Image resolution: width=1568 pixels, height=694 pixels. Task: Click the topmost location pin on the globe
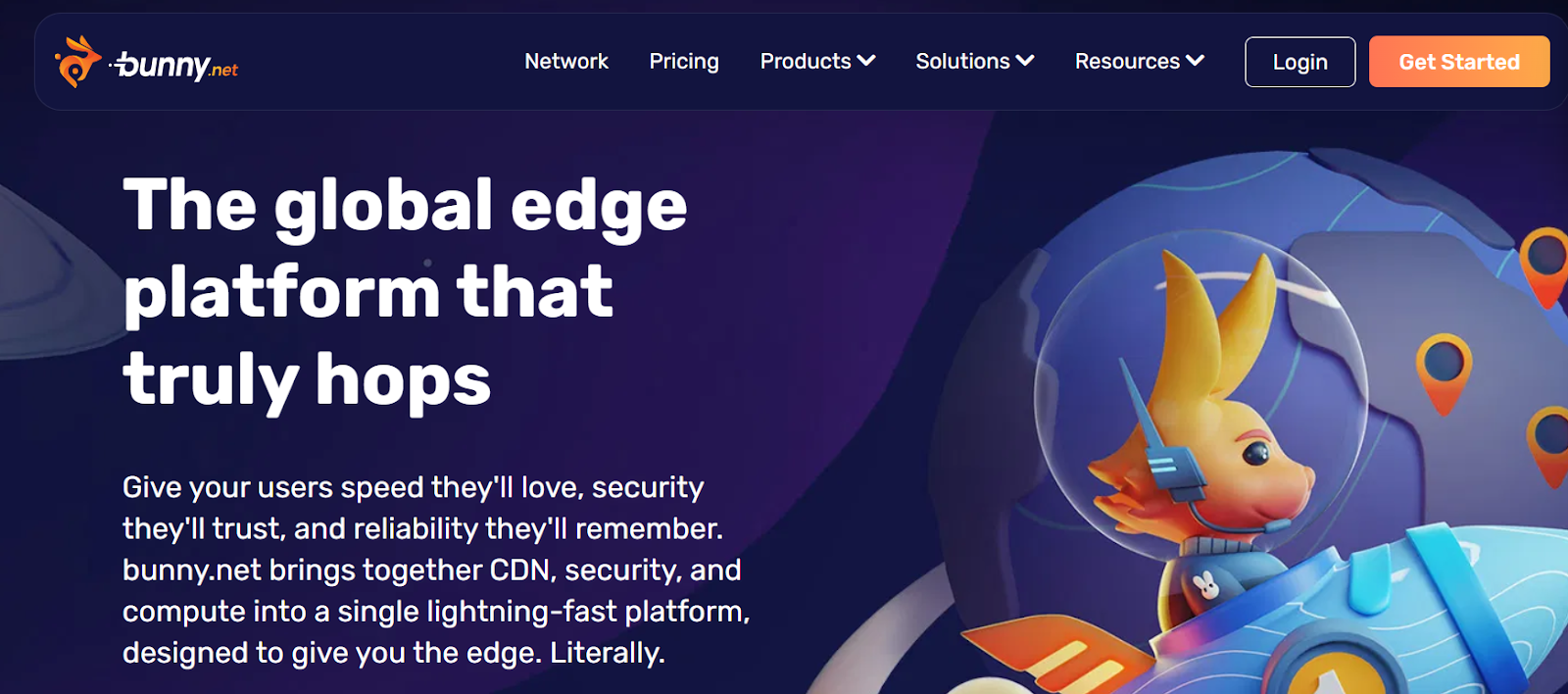1543,253
